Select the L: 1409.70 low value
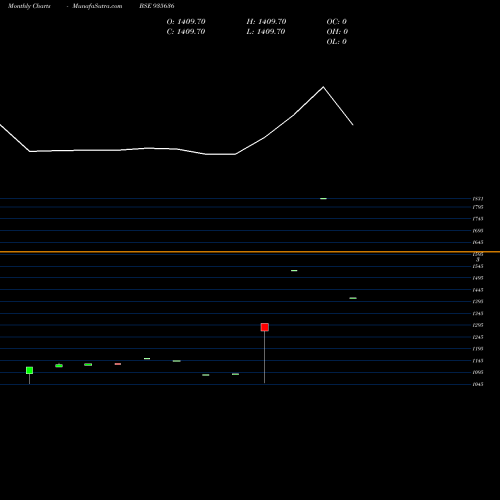The width and height of the screenshot is (500, 500). tap(266, 32)
